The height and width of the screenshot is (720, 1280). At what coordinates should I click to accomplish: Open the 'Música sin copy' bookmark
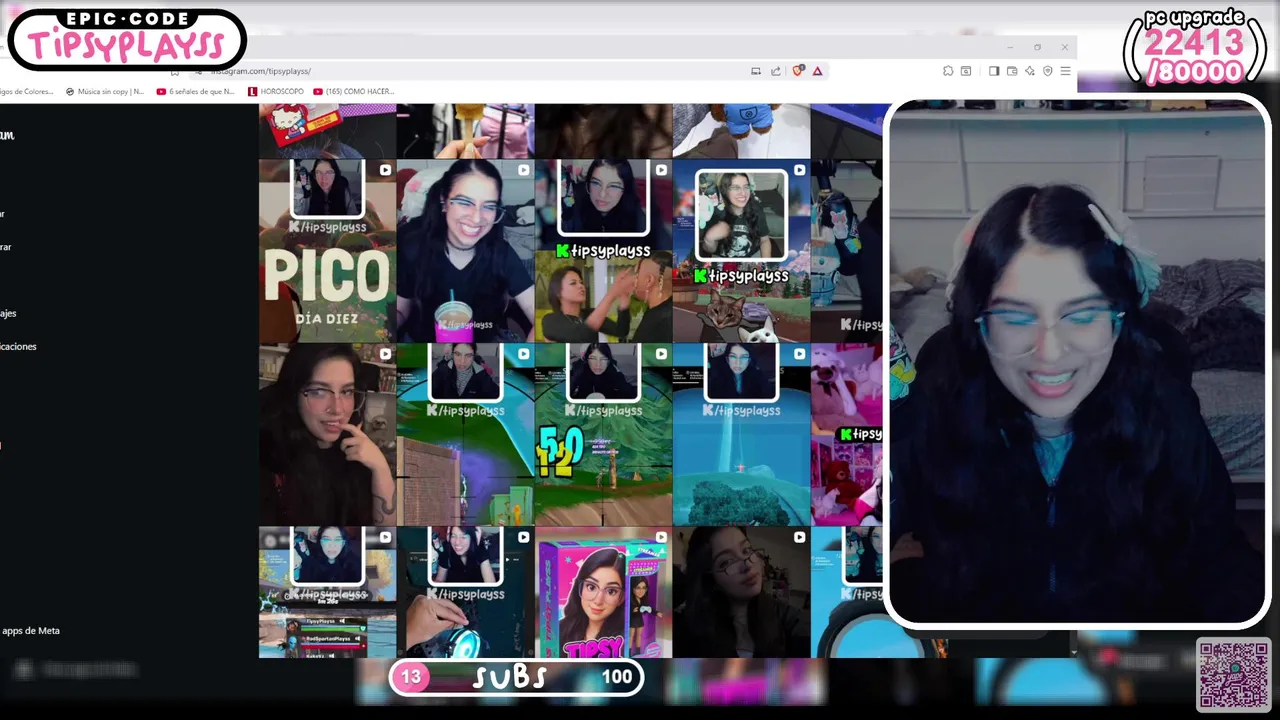pyautogui.click(x=105, y=91)
